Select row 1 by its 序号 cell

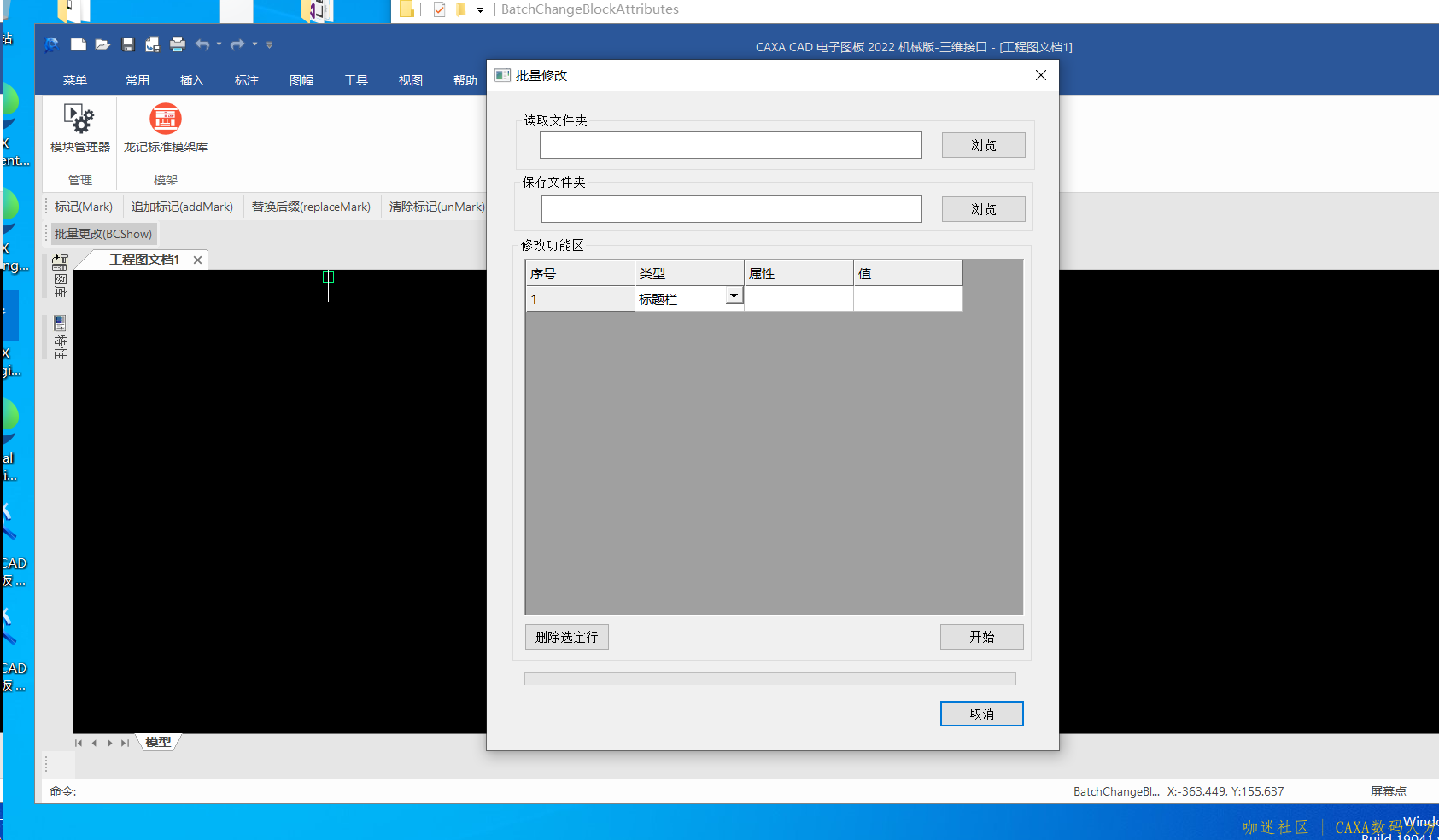pyautogui.click(x=580, y=299)
